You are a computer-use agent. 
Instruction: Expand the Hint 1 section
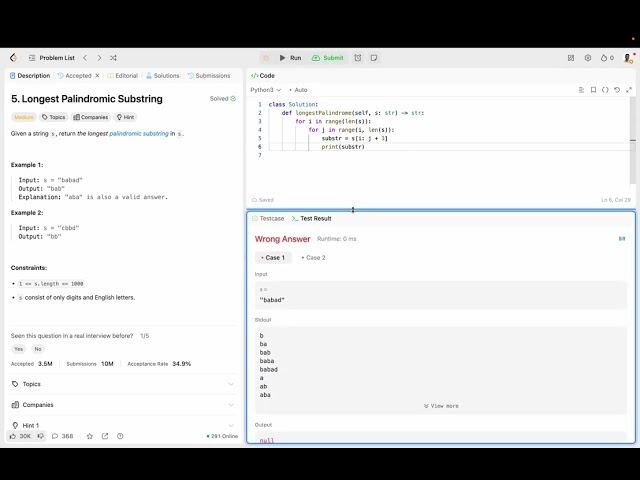123,425
